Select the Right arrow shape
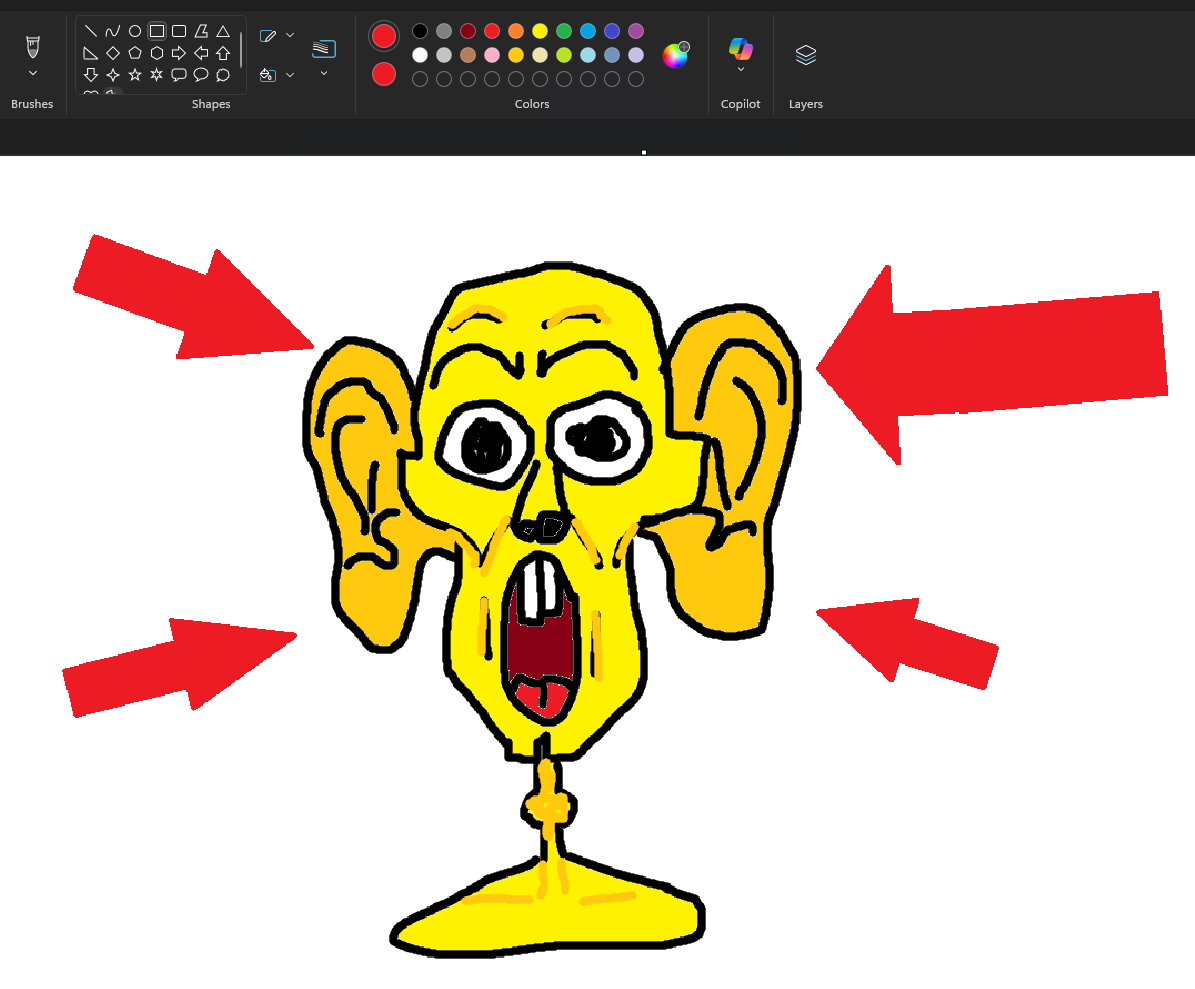The height and width of the screenshot is (989, 1195). [x=179, y=53]
